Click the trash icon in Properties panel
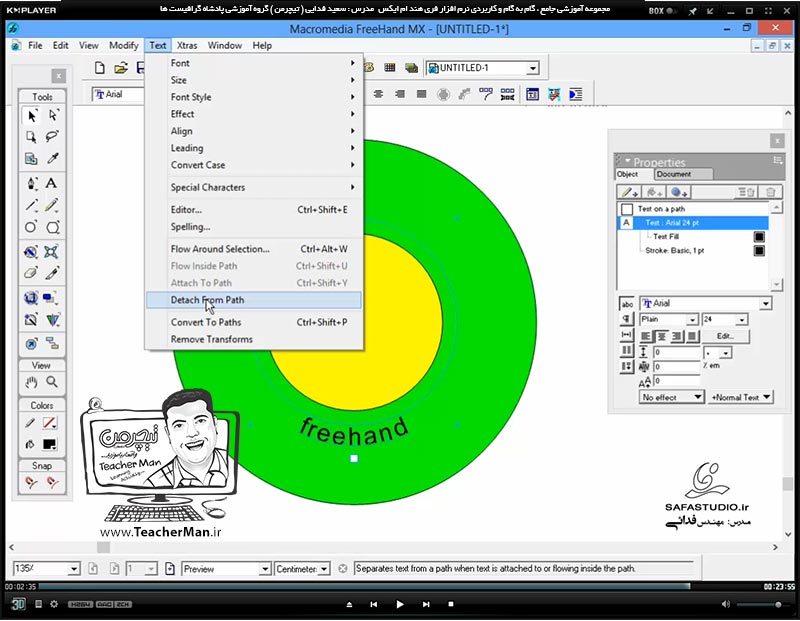 [x=770, y=192]
